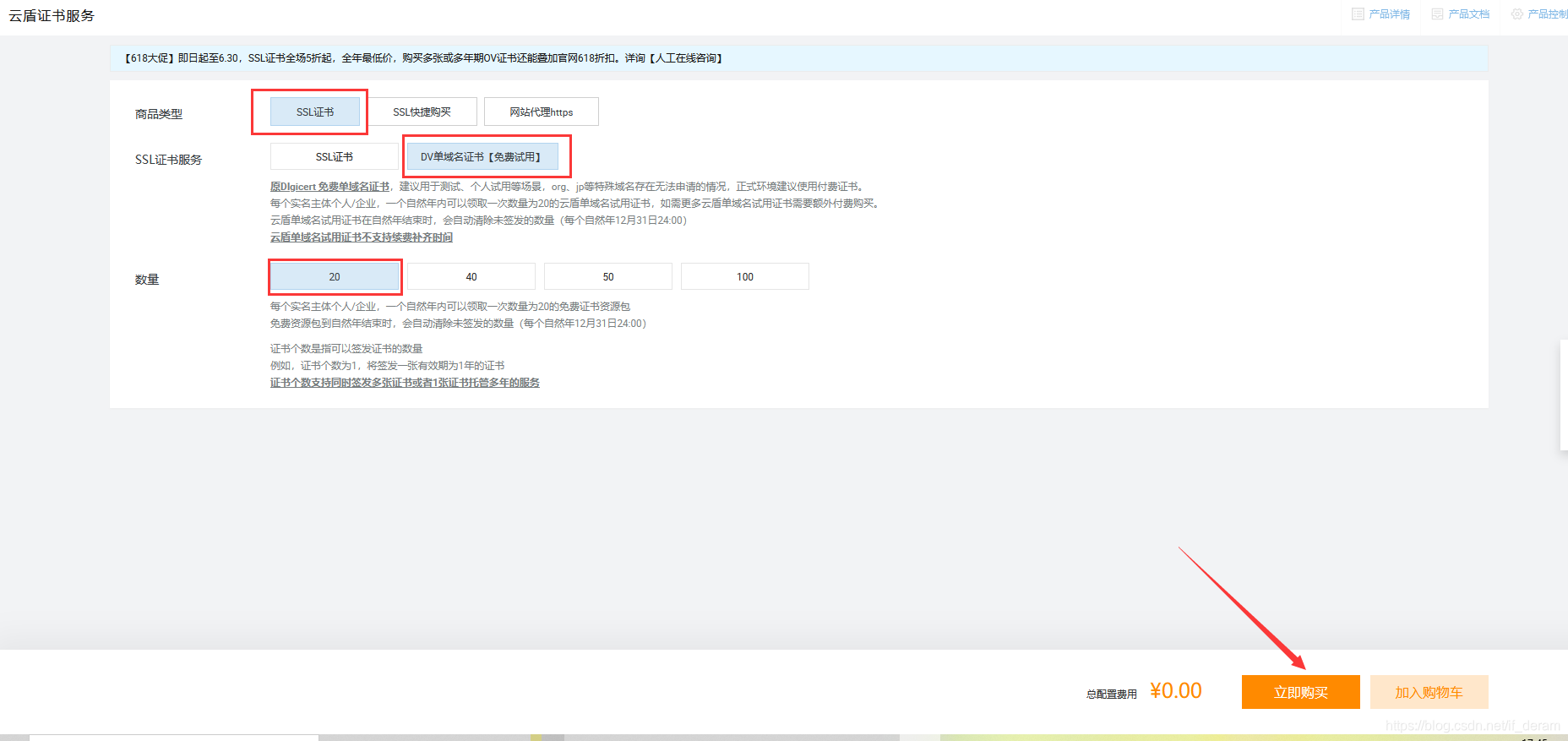
Task: Select the 网站代理https product type
Action: (542, 112)
